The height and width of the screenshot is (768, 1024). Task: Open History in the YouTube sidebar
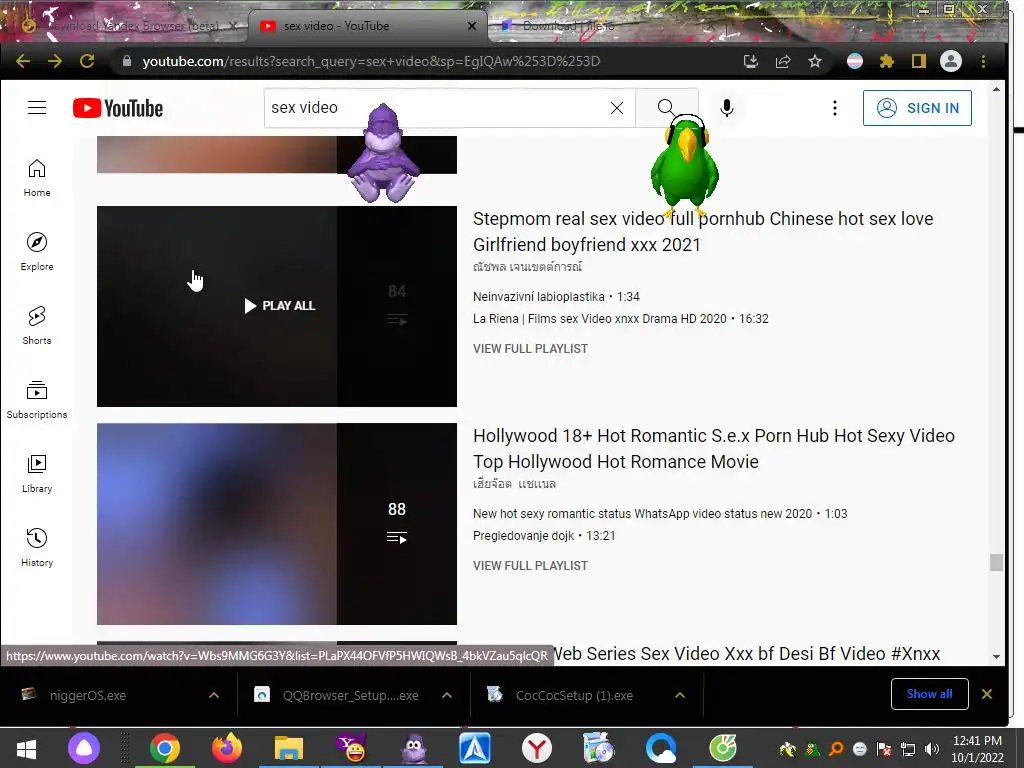click(37, 547)
